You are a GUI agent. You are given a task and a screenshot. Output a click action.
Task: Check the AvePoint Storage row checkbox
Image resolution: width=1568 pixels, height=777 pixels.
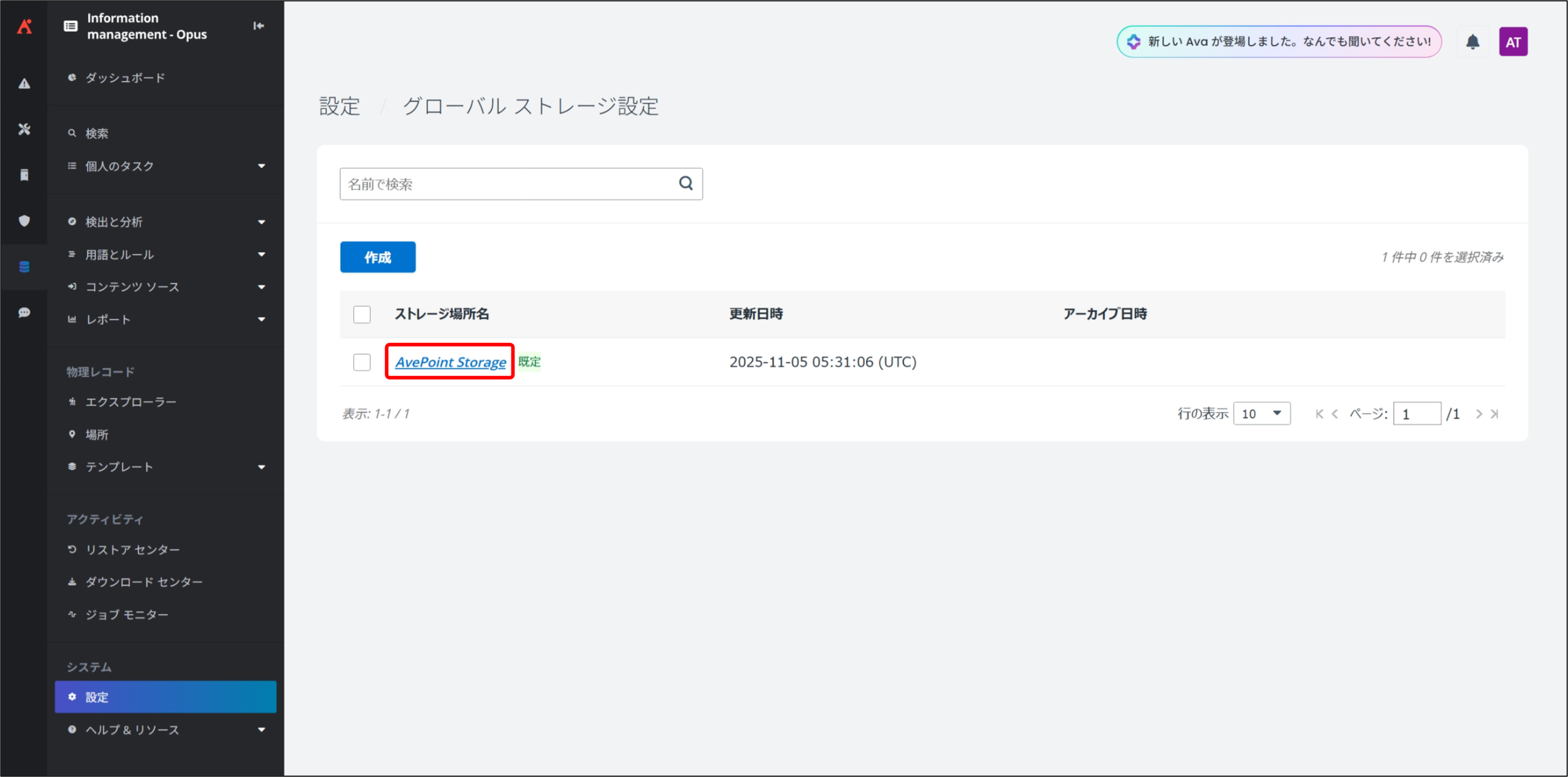coord(361,362)
